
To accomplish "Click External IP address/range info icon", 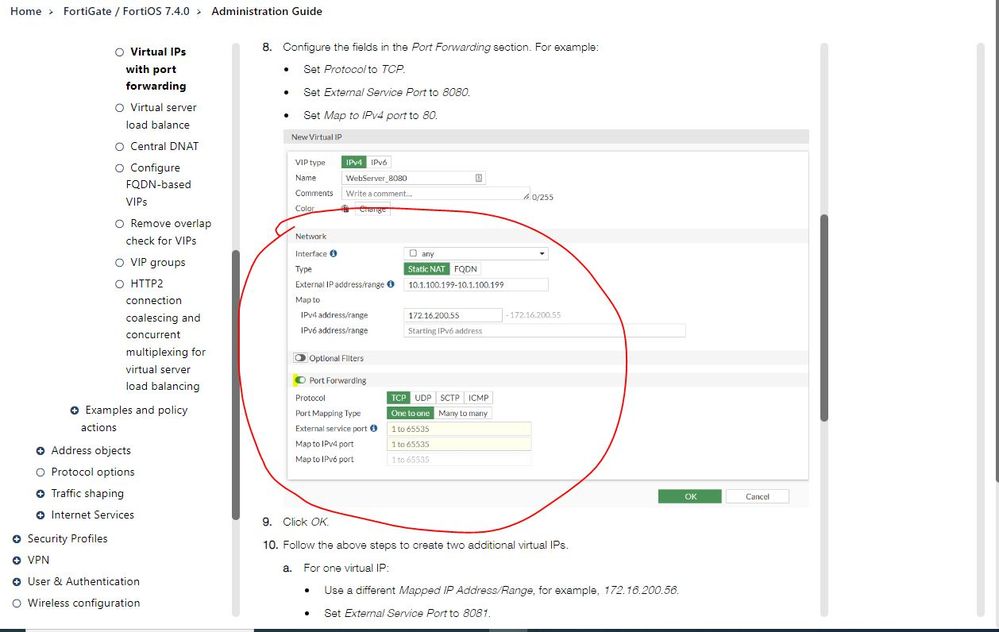I will (391, 285).
